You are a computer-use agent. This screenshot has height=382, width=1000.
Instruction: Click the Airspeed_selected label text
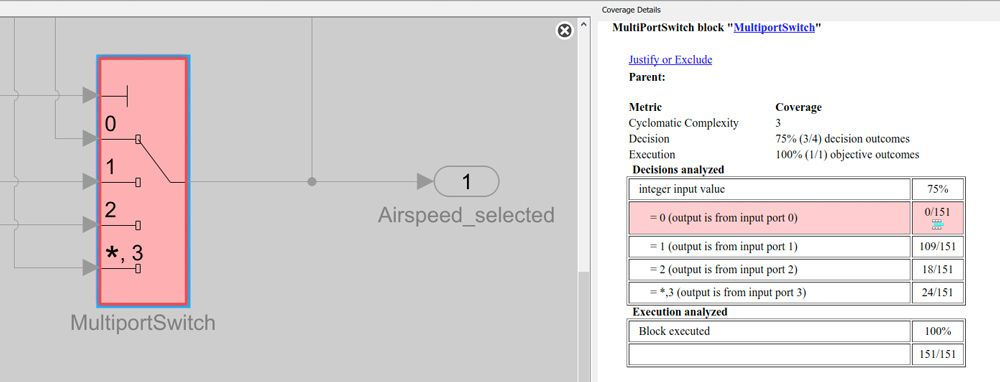point(466,215)
